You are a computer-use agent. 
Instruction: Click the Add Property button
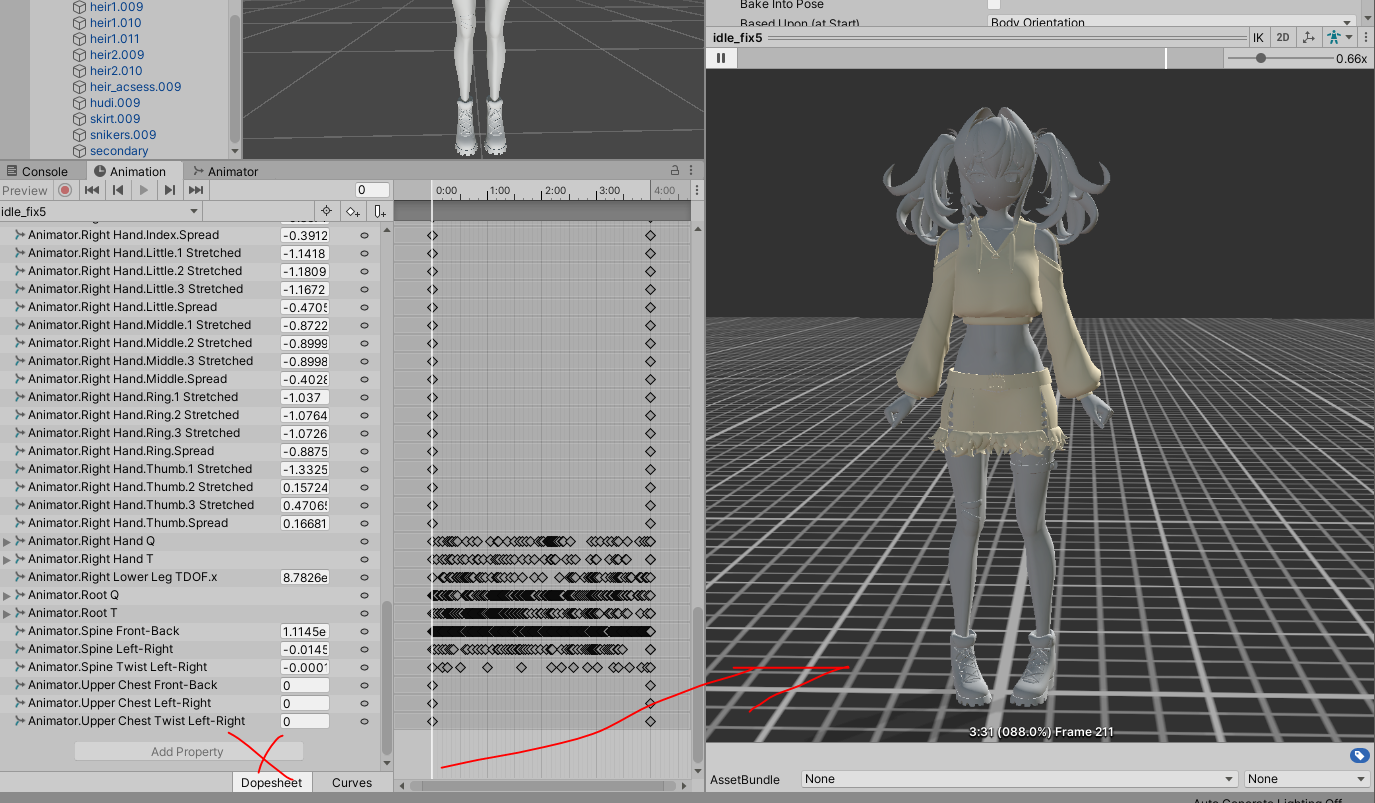point(188,751)
